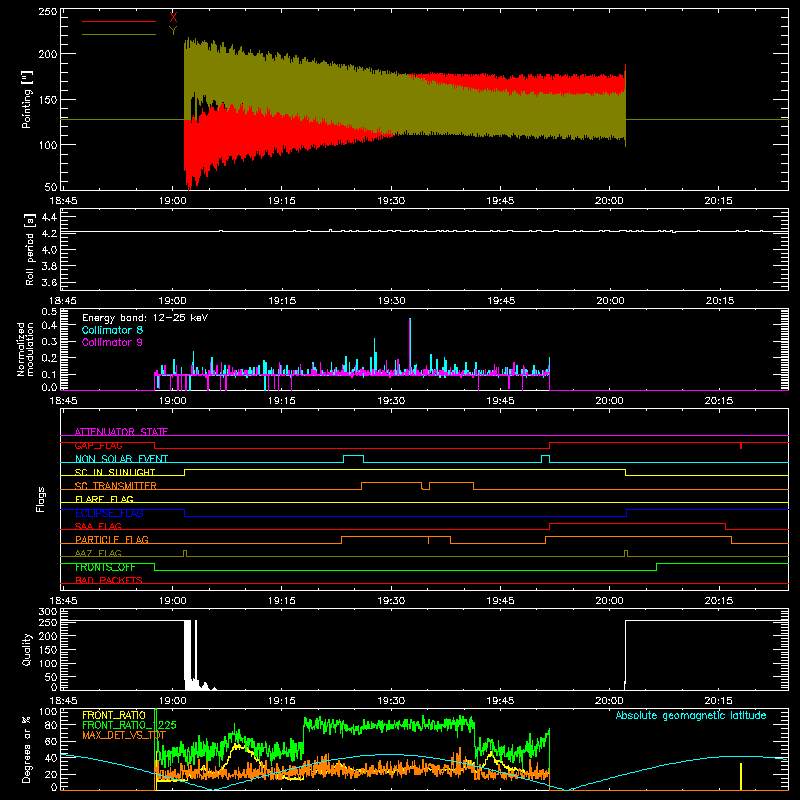The height and width of the screenshot is (800, 800).
Task: Click the SAA_FLAG label
Action: tap(98, 526)
